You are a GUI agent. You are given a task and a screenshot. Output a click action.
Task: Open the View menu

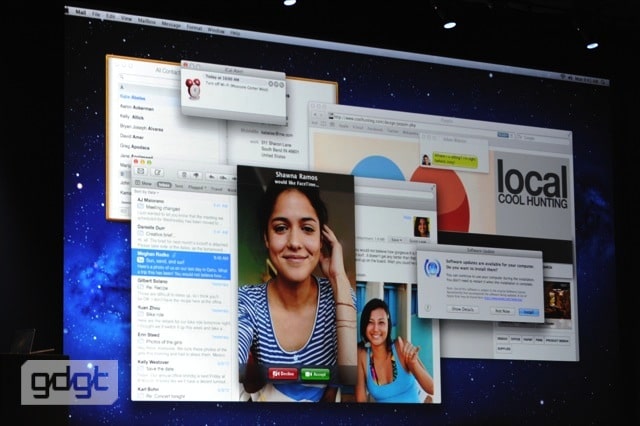(x=127, y=18)
